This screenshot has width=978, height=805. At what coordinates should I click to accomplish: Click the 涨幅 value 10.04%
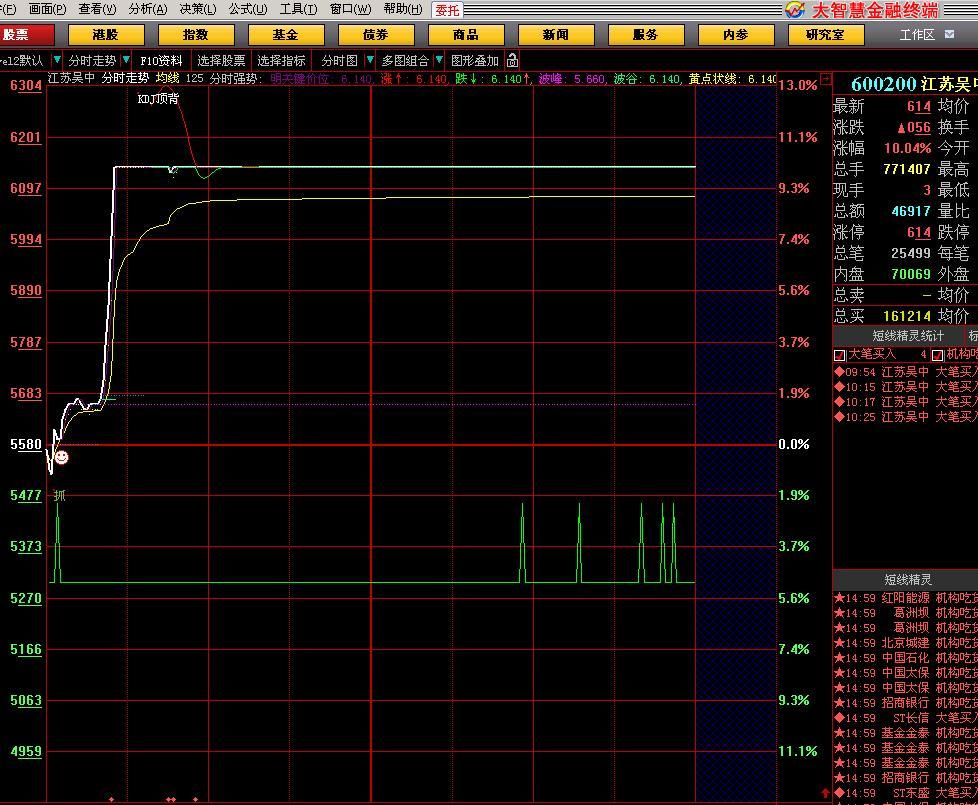point(907,148)
